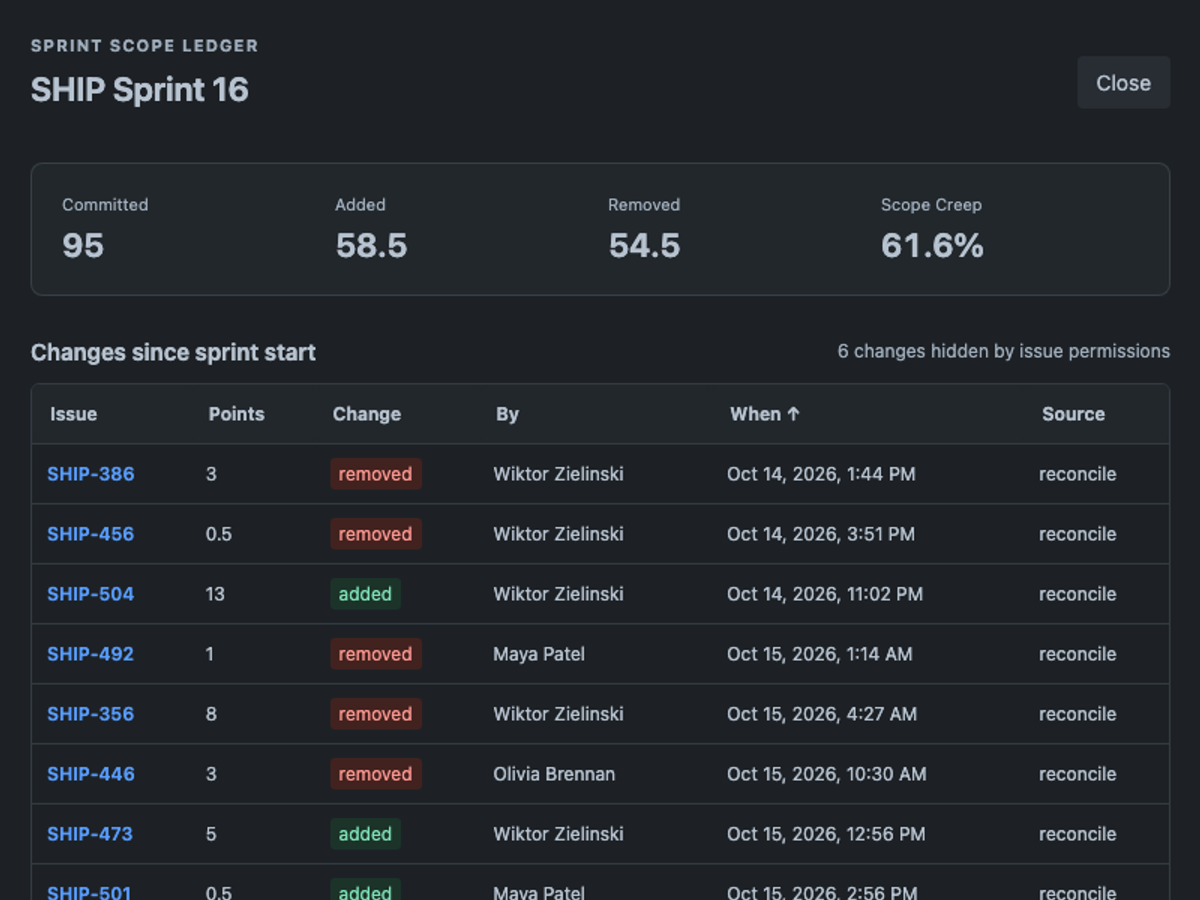Sort table by the When column
1200x900 pixels.
765,414
